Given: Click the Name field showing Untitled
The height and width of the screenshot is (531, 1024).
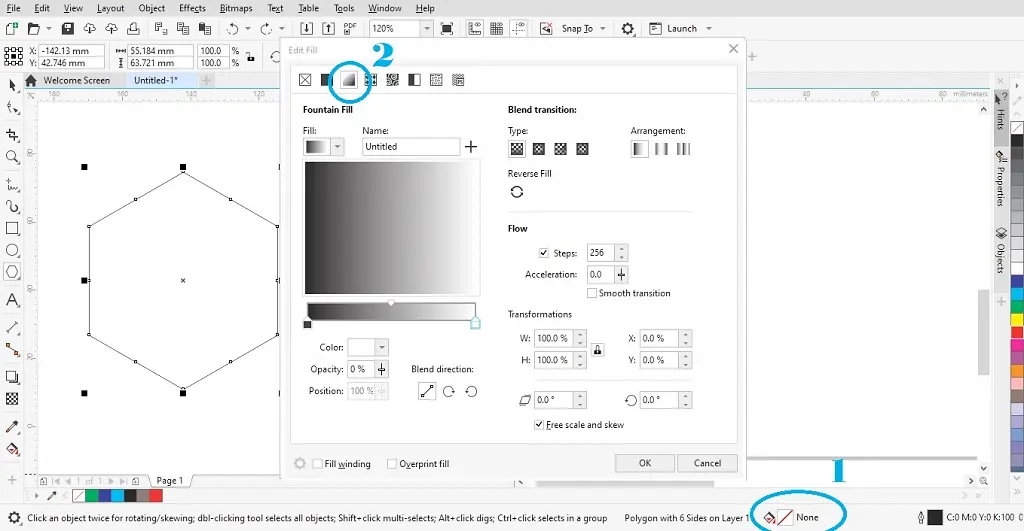Looking at the screenshot, I should click(411, 146).
